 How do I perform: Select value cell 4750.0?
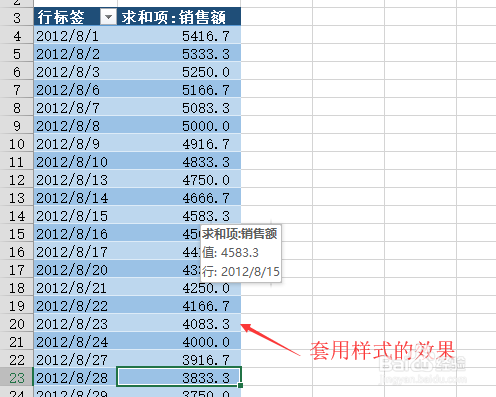click(179, 180)
